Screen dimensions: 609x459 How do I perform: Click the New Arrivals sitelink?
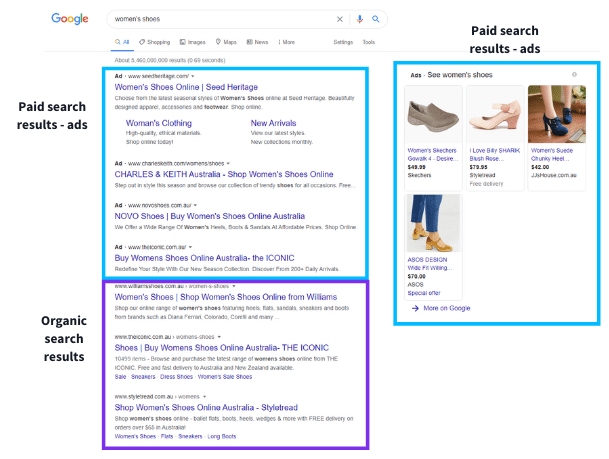[x=274, y=123]
